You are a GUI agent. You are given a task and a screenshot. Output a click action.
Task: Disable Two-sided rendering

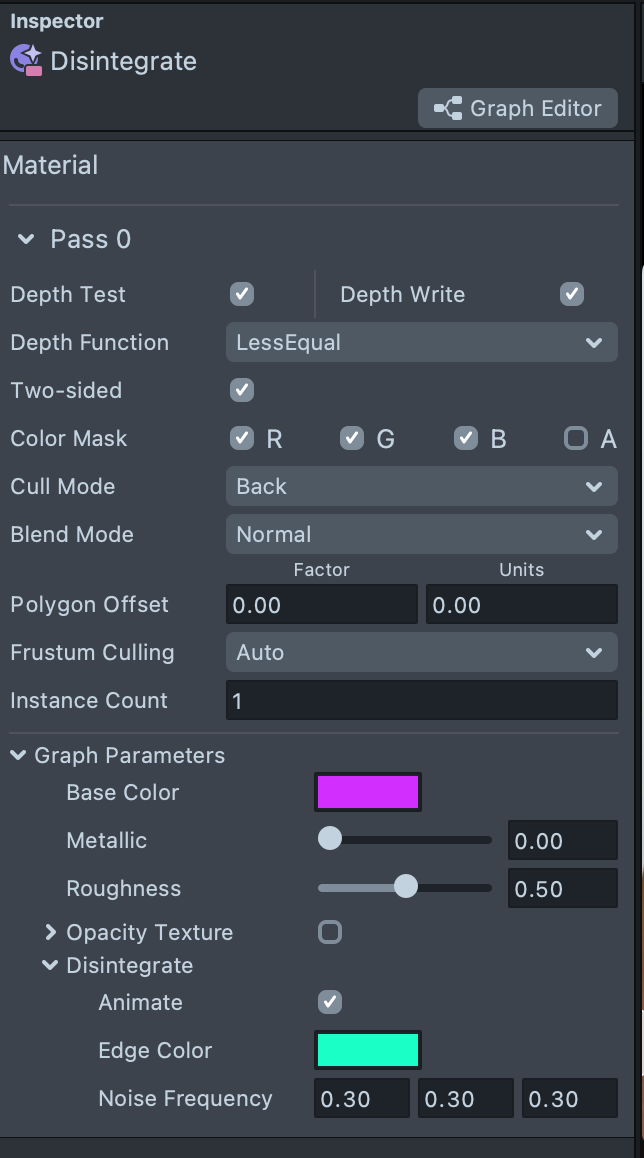click(239, 390)
